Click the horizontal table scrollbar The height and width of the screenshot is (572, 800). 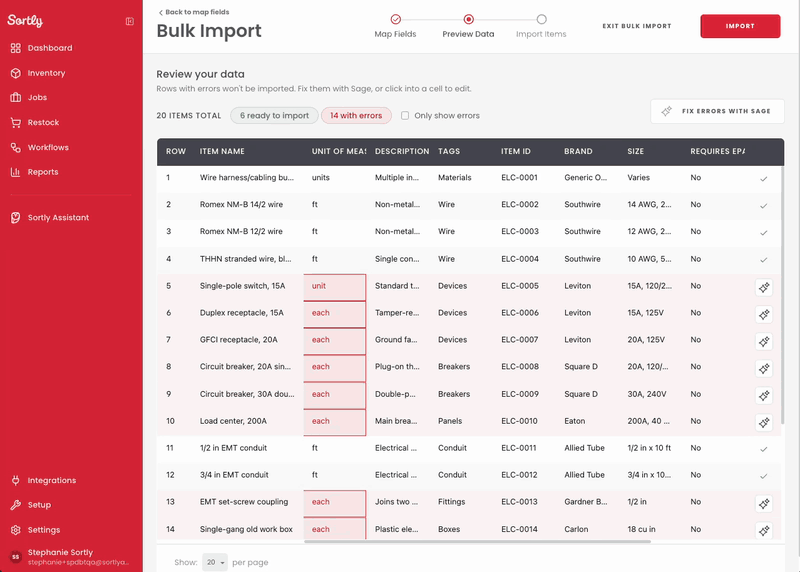pos(477,541)
